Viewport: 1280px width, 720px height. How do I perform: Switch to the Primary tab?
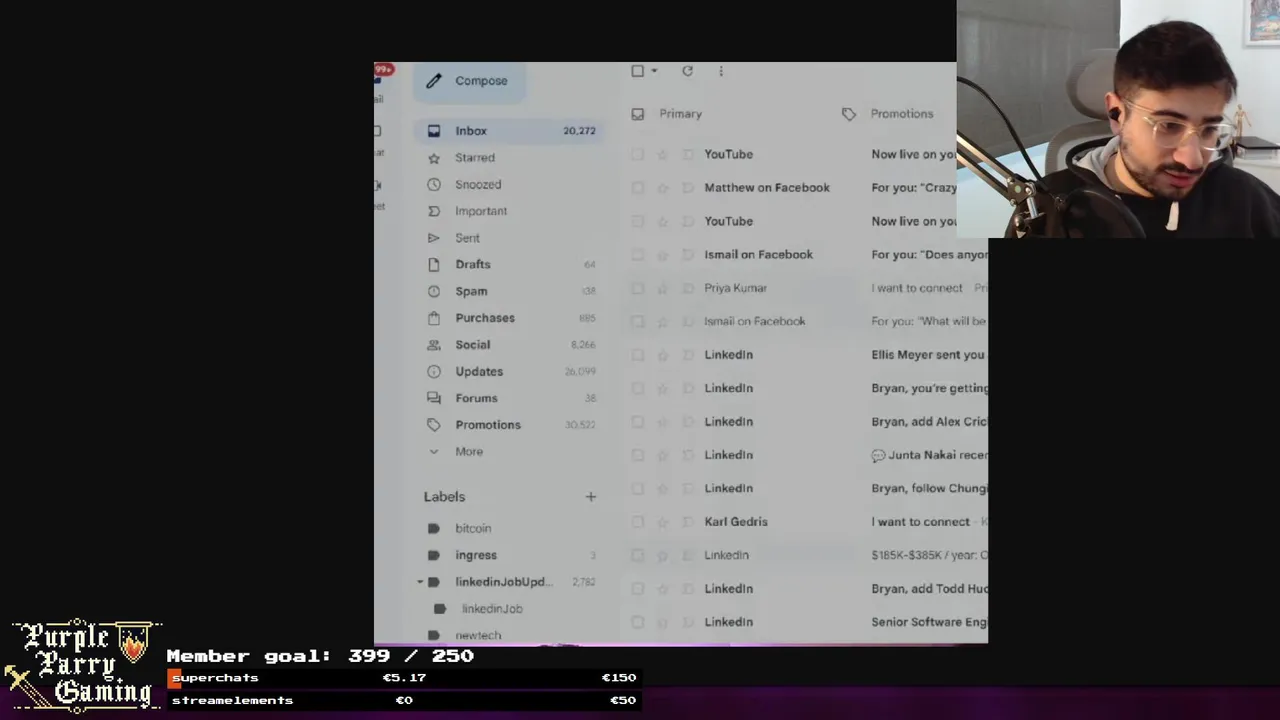(680, 114)
